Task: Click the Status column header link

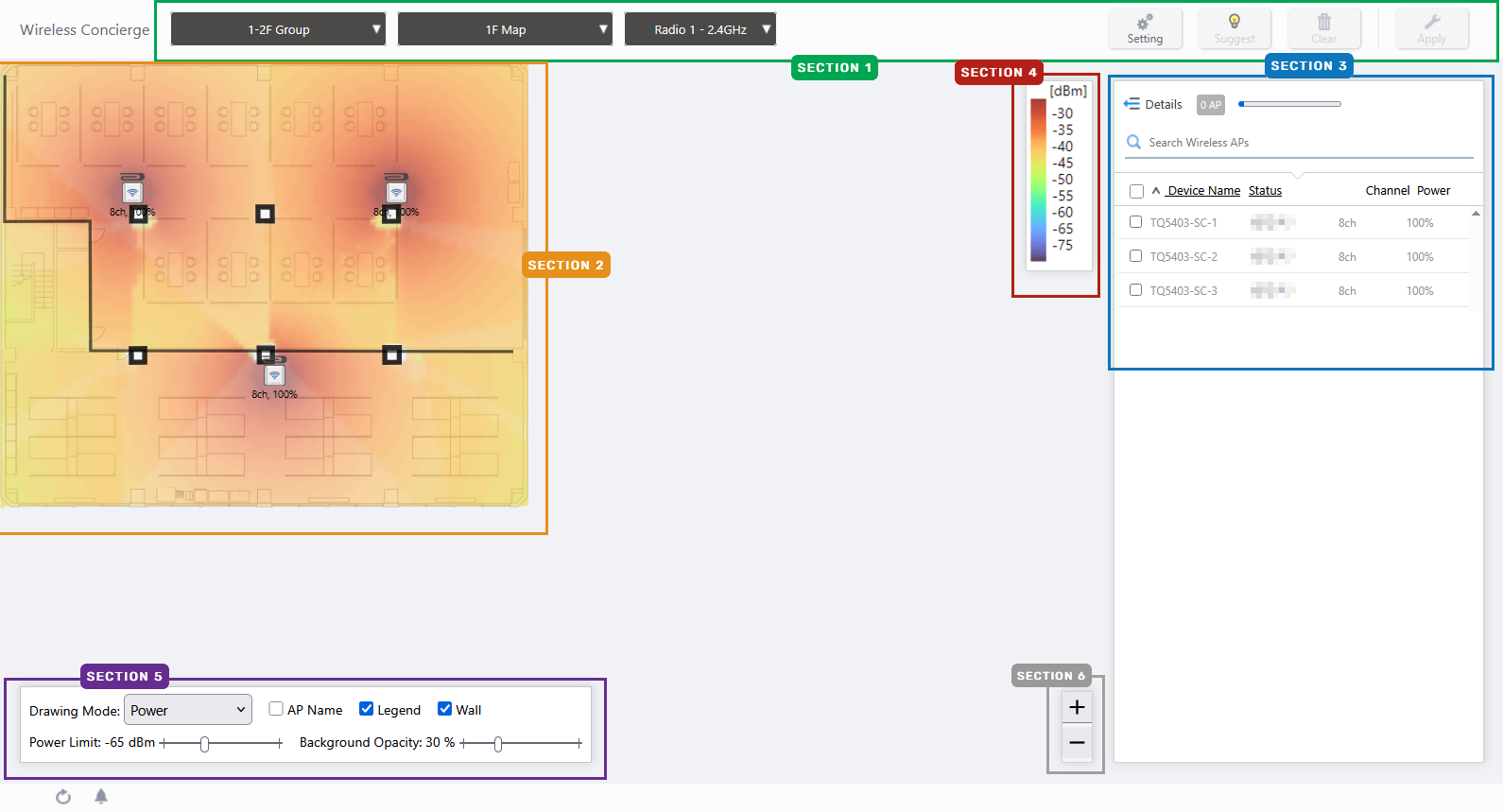Action: (1265, 191)
